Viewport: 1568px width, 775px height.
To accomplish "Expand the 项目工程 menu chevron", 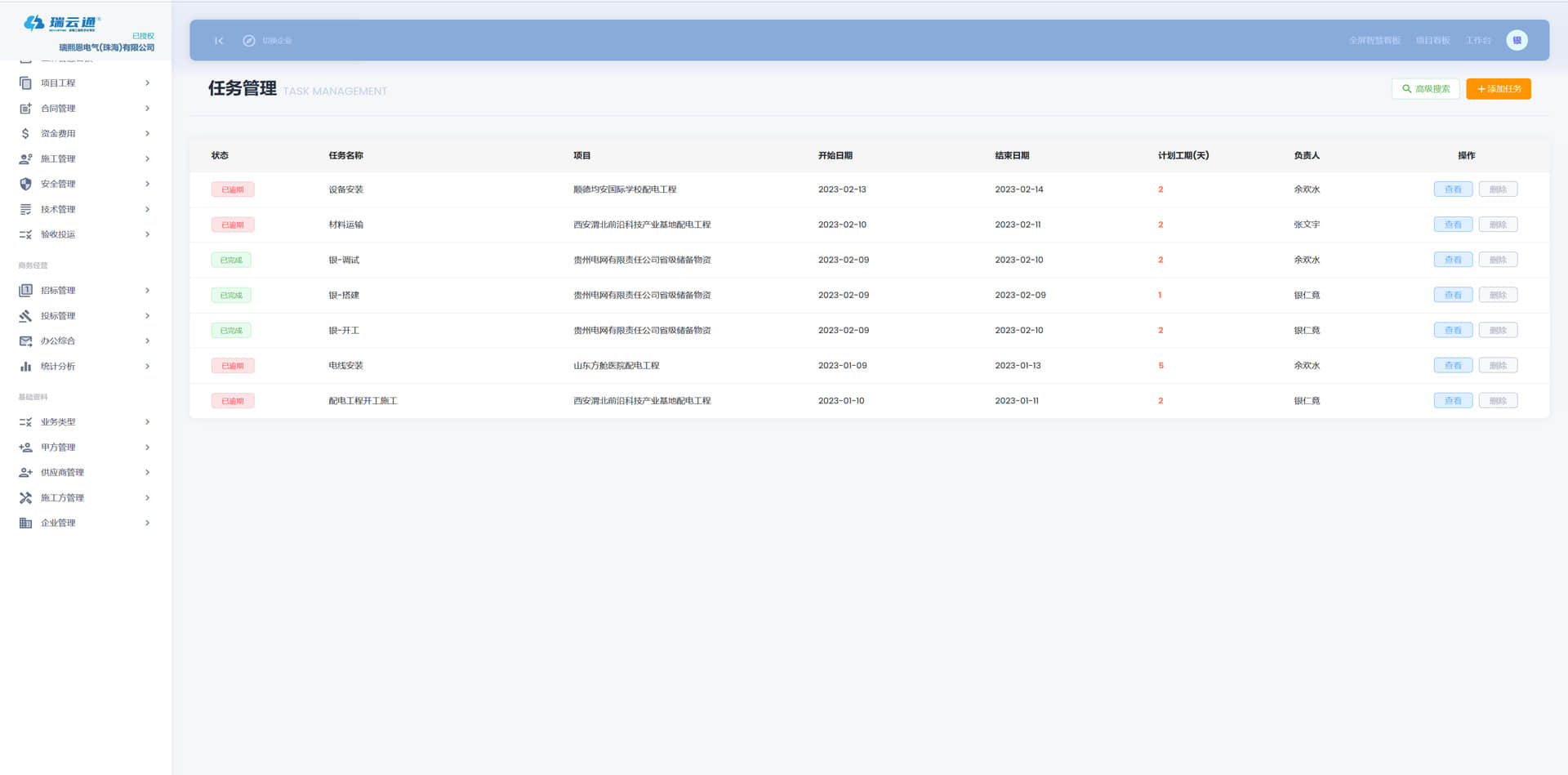I will pos(147,82).
